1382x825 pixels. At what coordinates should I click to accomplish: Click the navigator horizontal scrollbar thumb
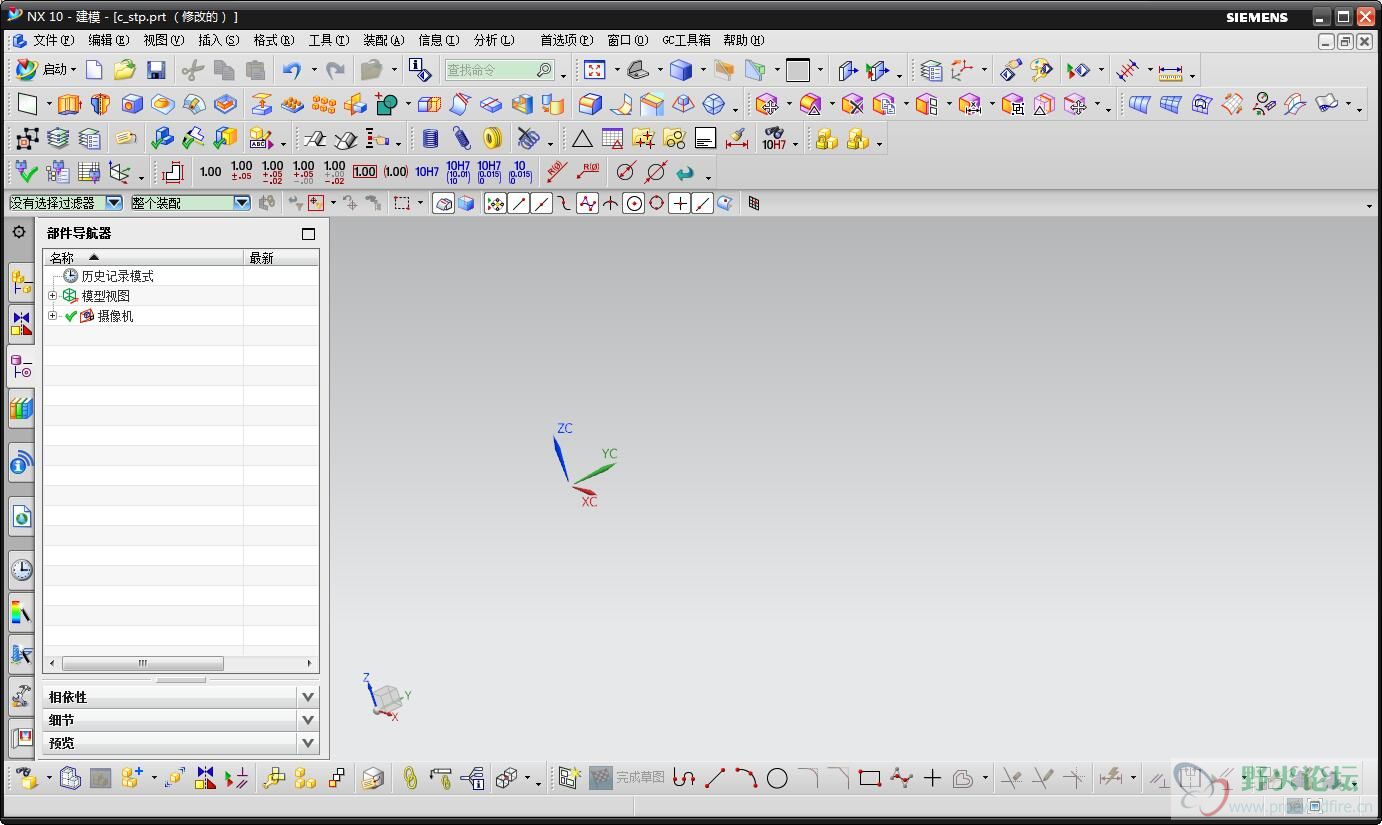coord(143,663)
